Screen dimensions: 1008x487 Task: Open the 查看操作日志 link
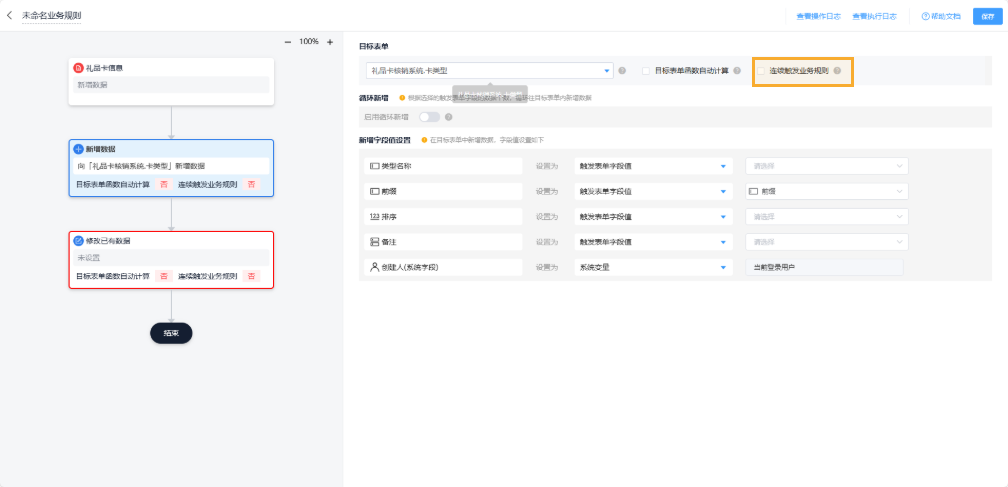(818, 17)
